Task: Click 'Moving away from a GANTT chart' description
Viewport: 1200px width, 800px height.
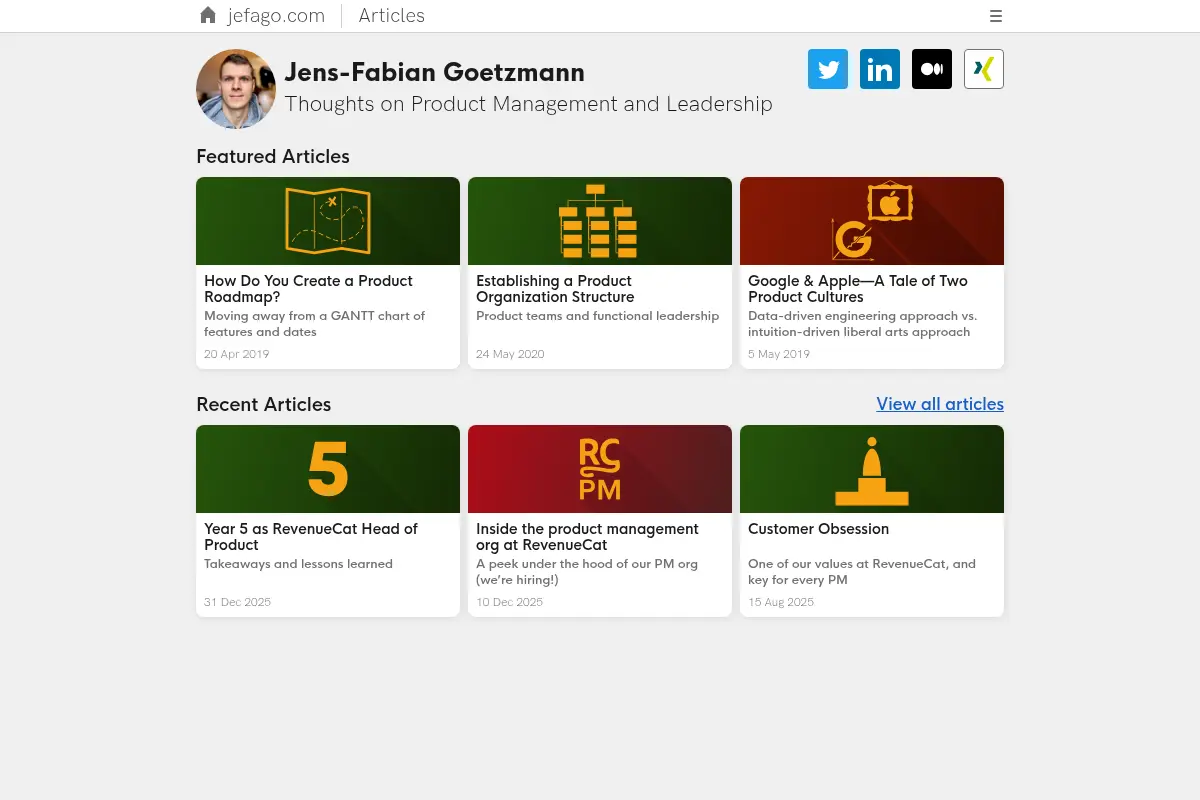Action: click(314, 324)
